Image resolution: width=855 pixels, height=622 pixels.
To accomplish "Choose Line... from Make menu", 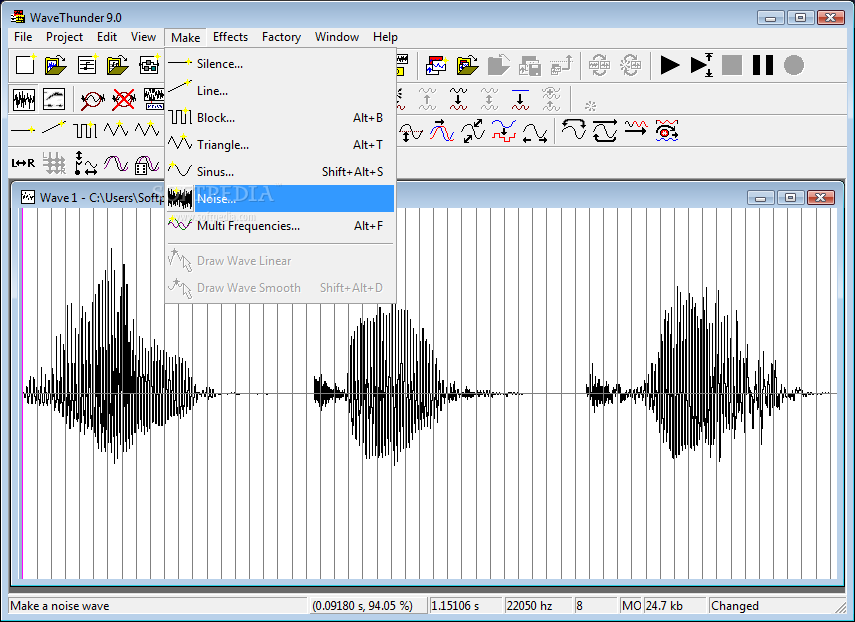I will click(x=280, y=90).
